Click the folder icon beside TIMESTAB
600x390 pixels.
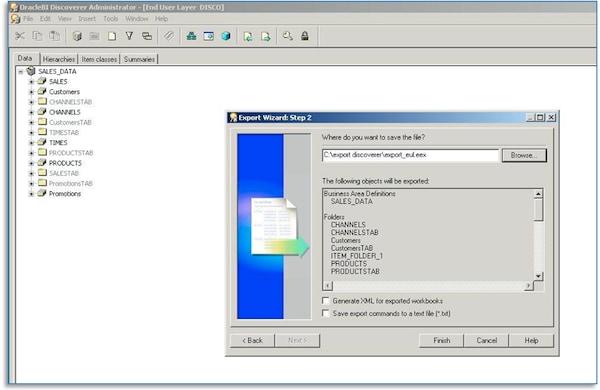tap(42, 132)
